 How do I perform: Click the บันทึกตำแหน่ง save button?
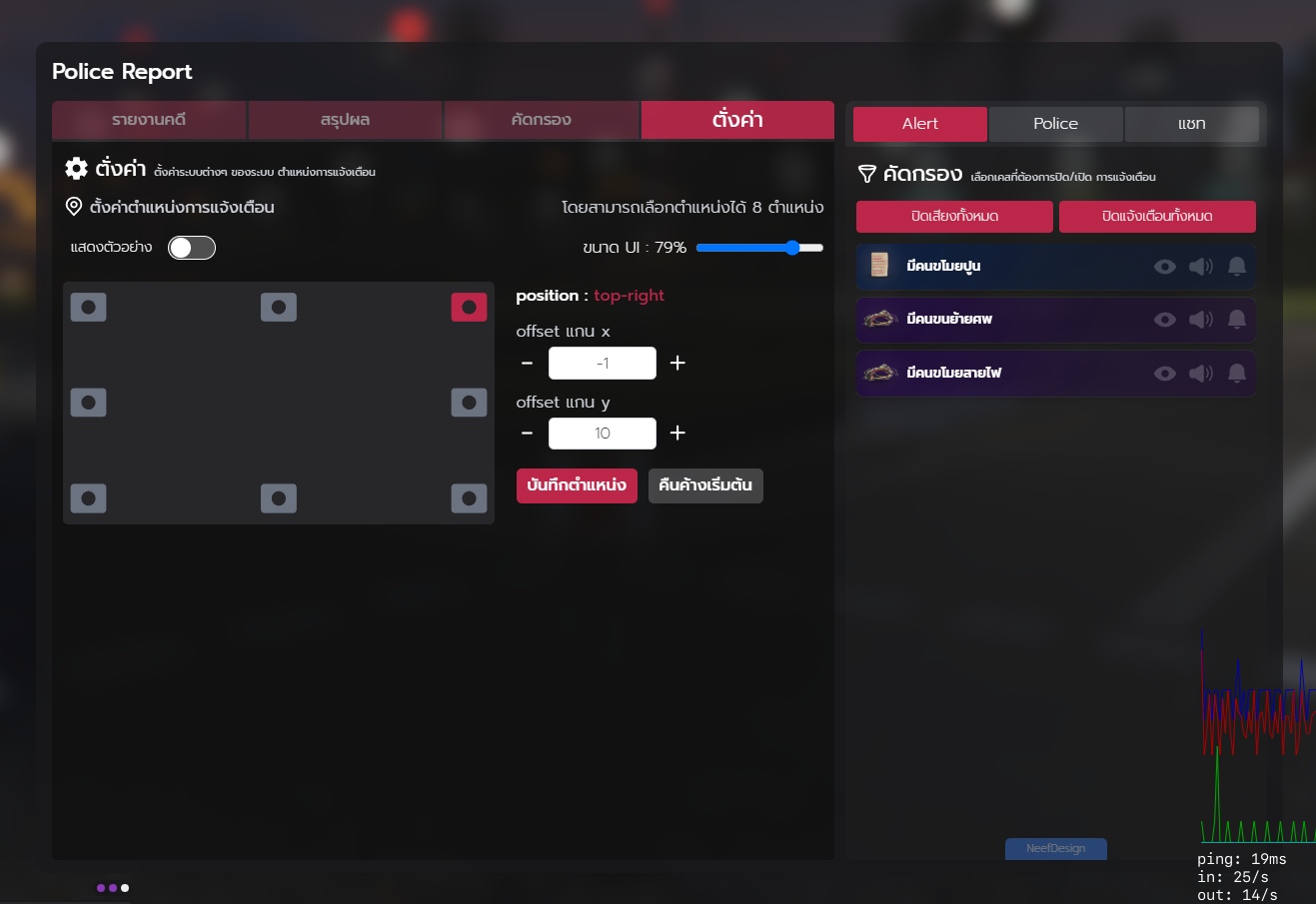click(577, 485)
